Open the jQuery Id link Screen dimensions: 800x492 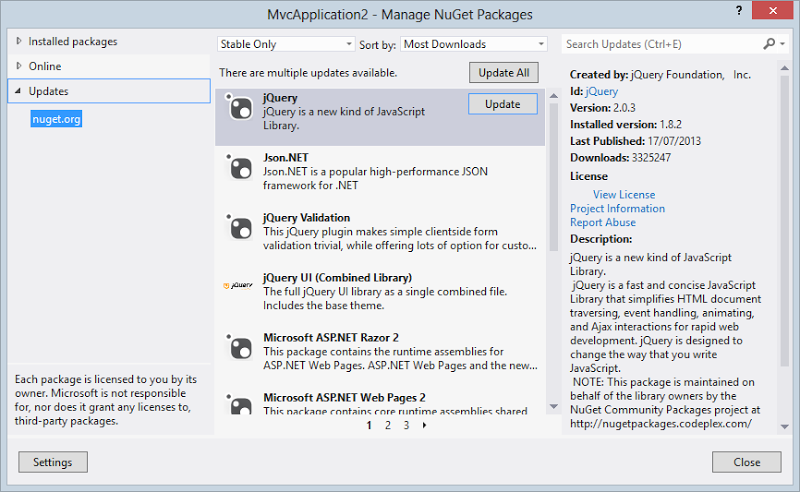(602, 91)
